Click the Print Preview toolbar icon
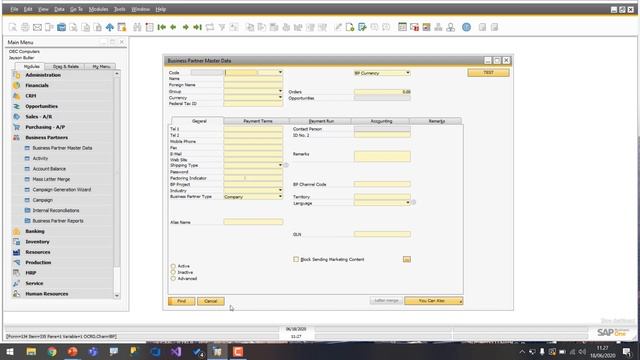Image resolution: width=640 pixels, height=360 pixels. click(x=13, y=27)
